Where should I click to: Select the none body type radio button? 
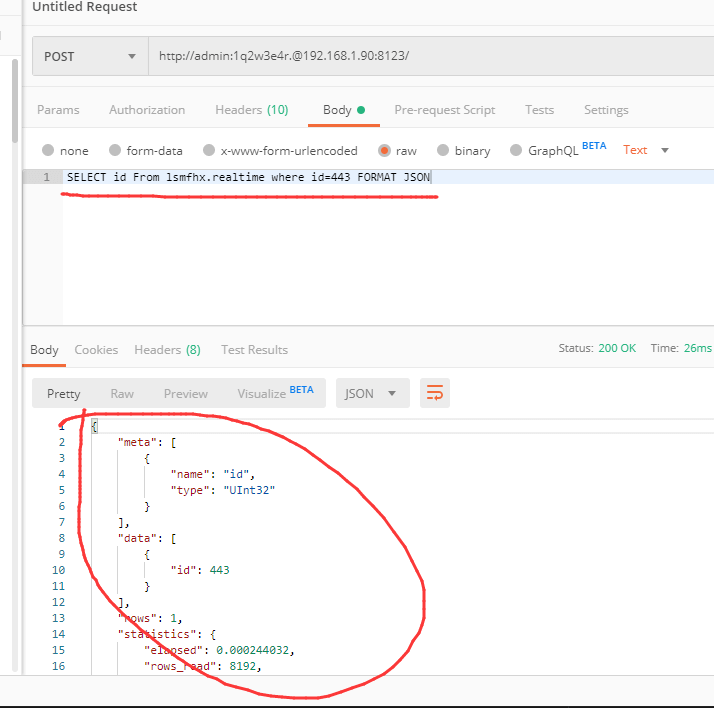pyautogui.click(x=49, y=151)
